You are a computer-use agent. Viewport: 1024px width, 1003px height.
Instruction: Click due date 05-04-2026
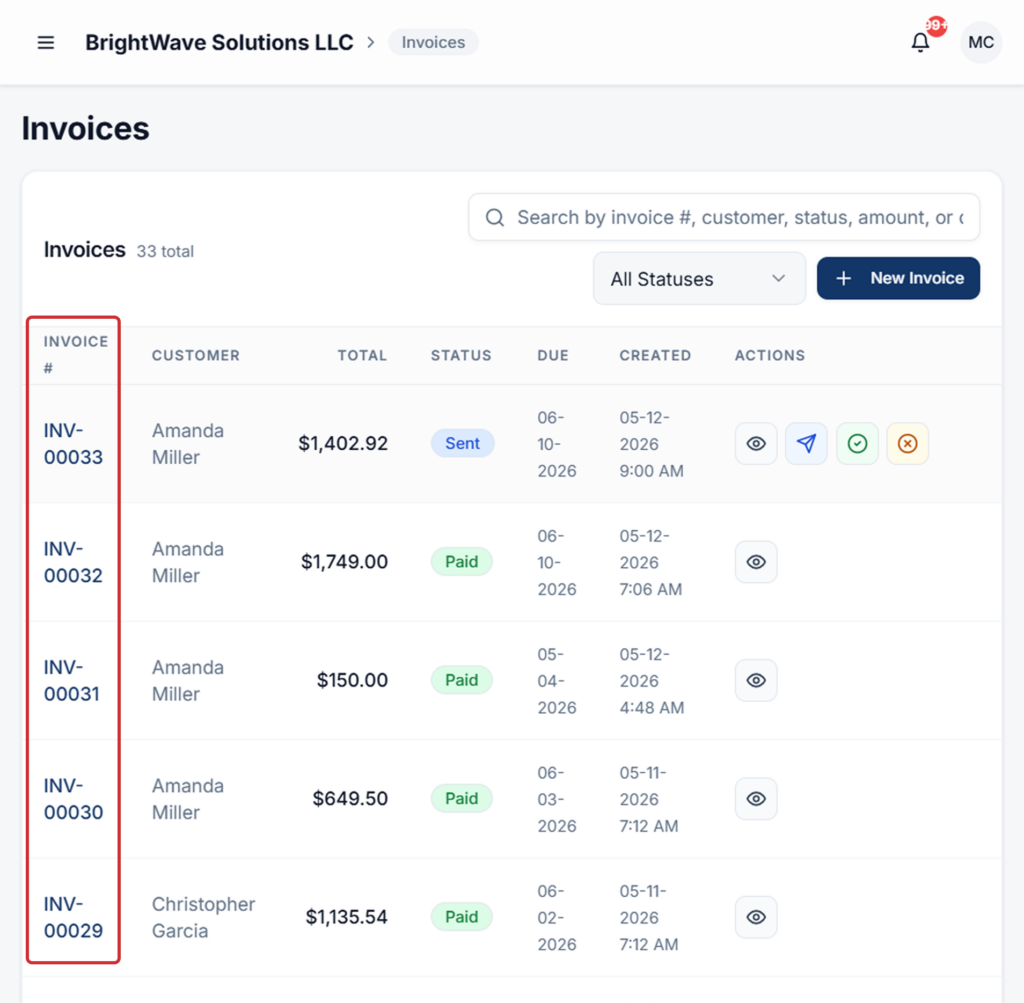[557, 680]
